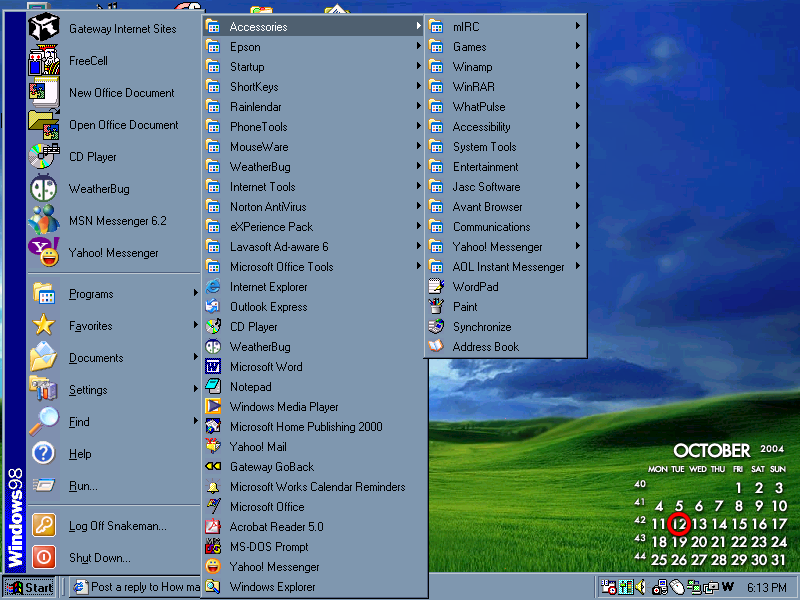Open Microsoft Word via its W icon
The width and height of the screenshot is (800, 600).
tap(213, 366)
